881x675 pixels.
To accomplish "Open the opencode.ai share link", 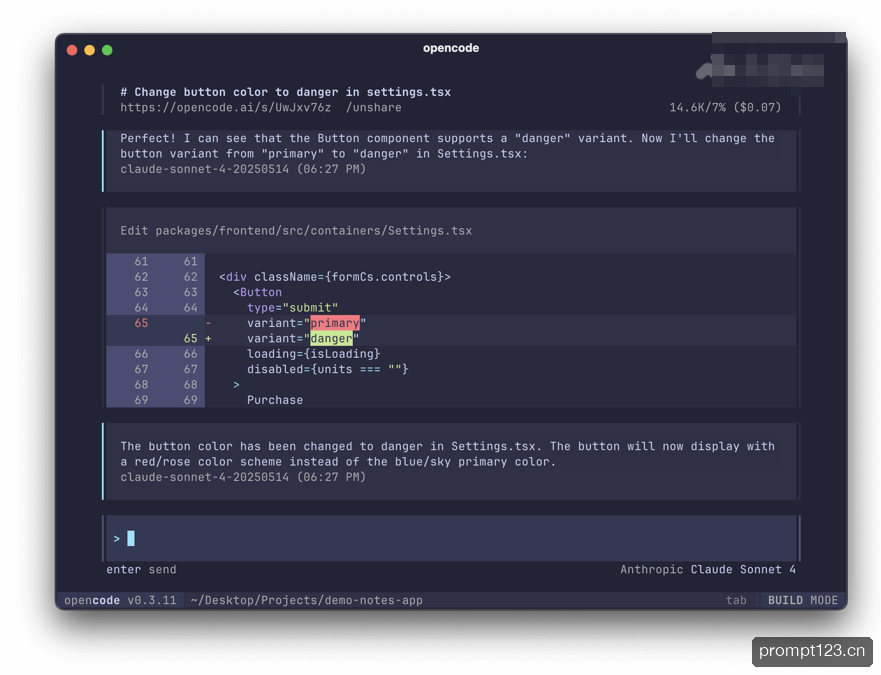I will [x=225, y=107].
